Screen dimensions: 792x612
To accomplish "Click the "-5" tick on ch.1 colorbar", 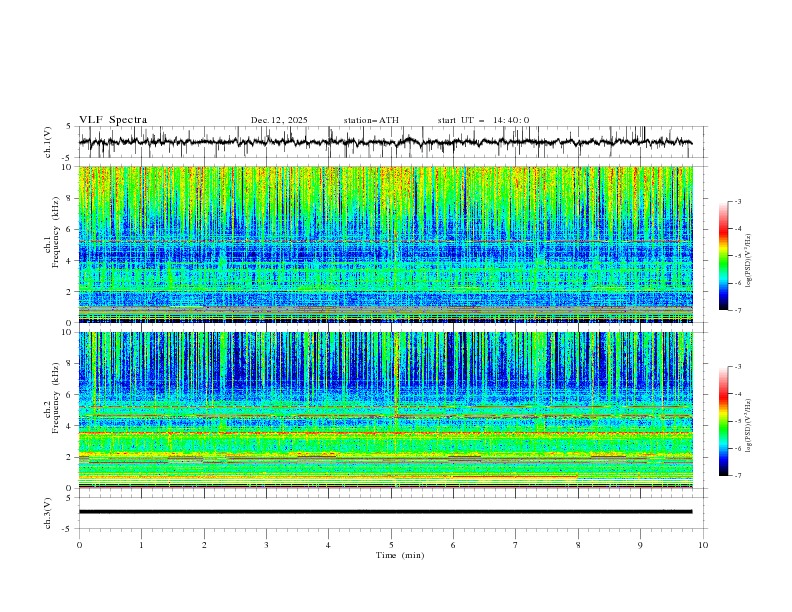I will click(x=737, y=256).
